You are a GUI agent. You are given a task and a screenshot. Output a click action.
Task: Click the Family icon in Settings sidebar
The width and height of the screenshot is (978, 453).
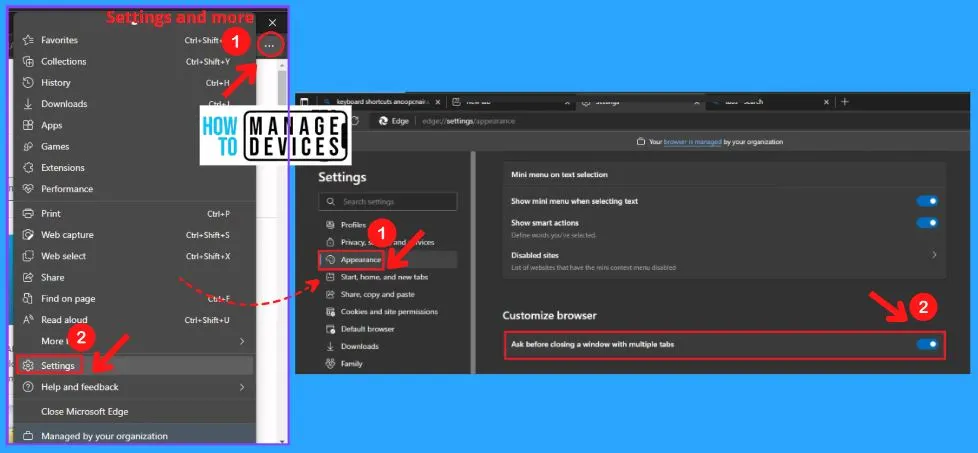click(330, 363)
